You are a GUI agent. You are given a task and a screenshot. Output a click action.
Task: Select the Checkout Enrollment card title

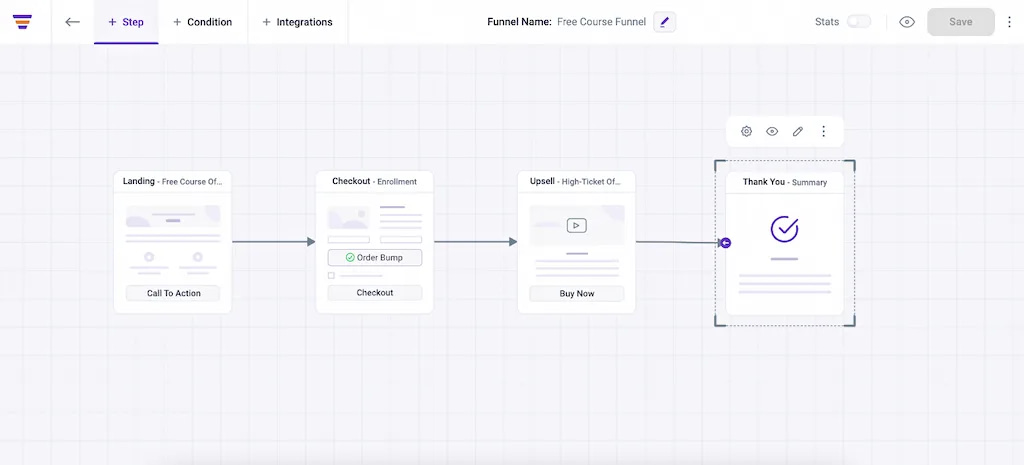click(375, 182)
